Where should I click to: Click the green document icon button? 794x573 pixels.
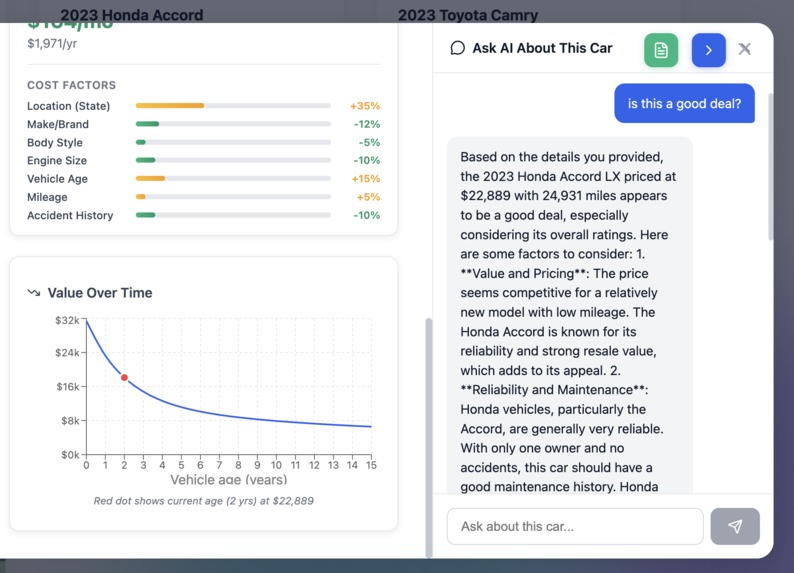661,50
